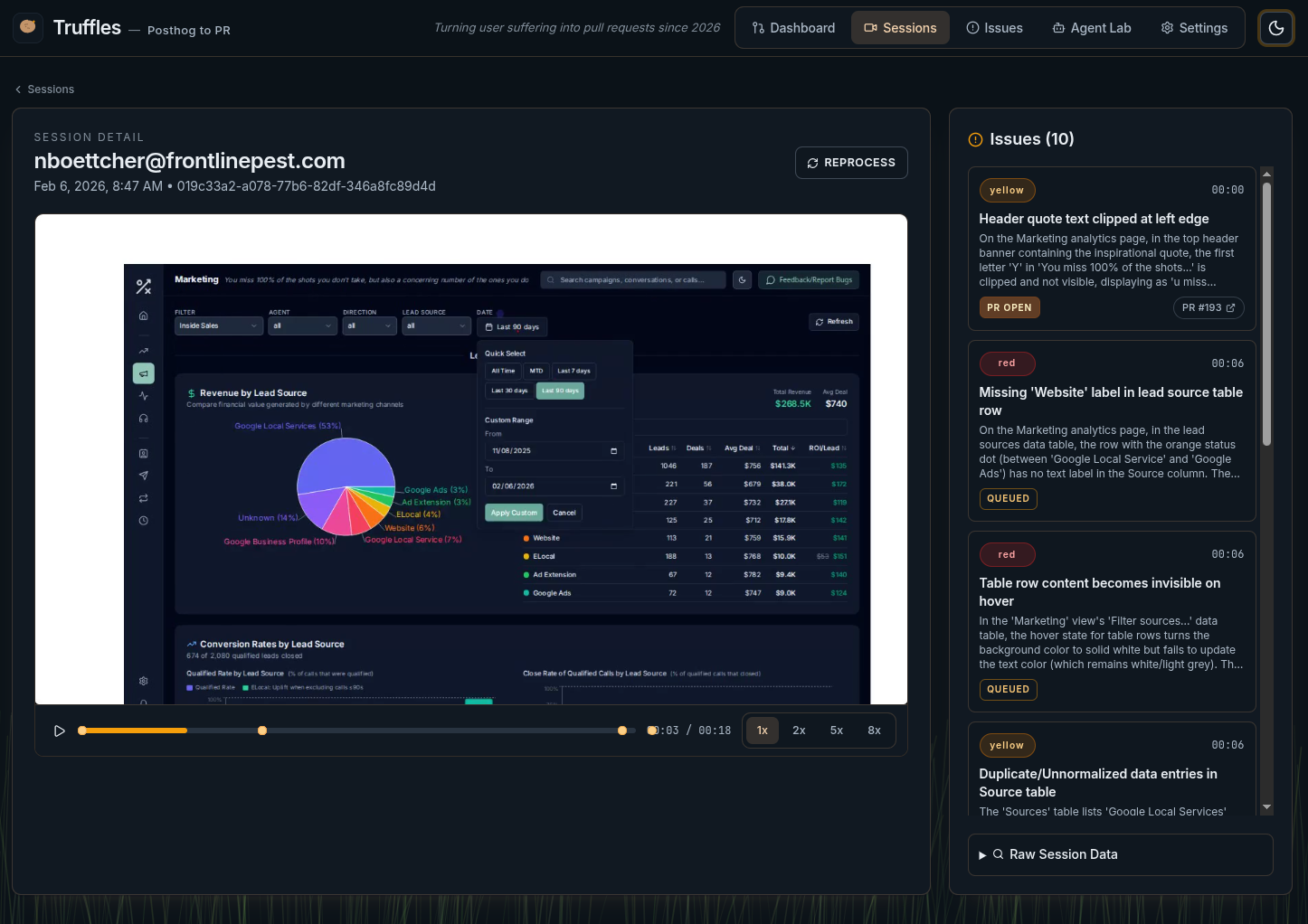The height and width of the screenshot is (924, 1308).
Task: Jump to the middle timeline issue marker
Action: tap(262, 731)
